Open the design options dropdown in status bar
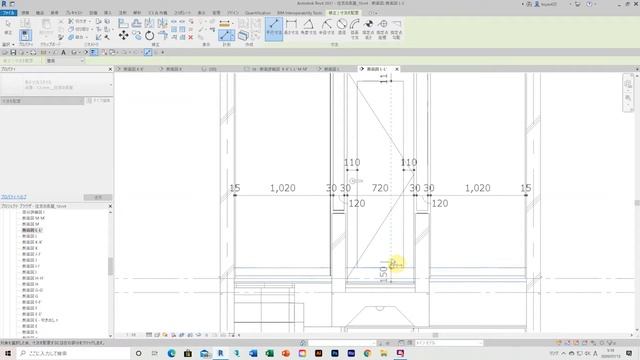This screenshot has height=360, width=640. click(x=448, y=343)
